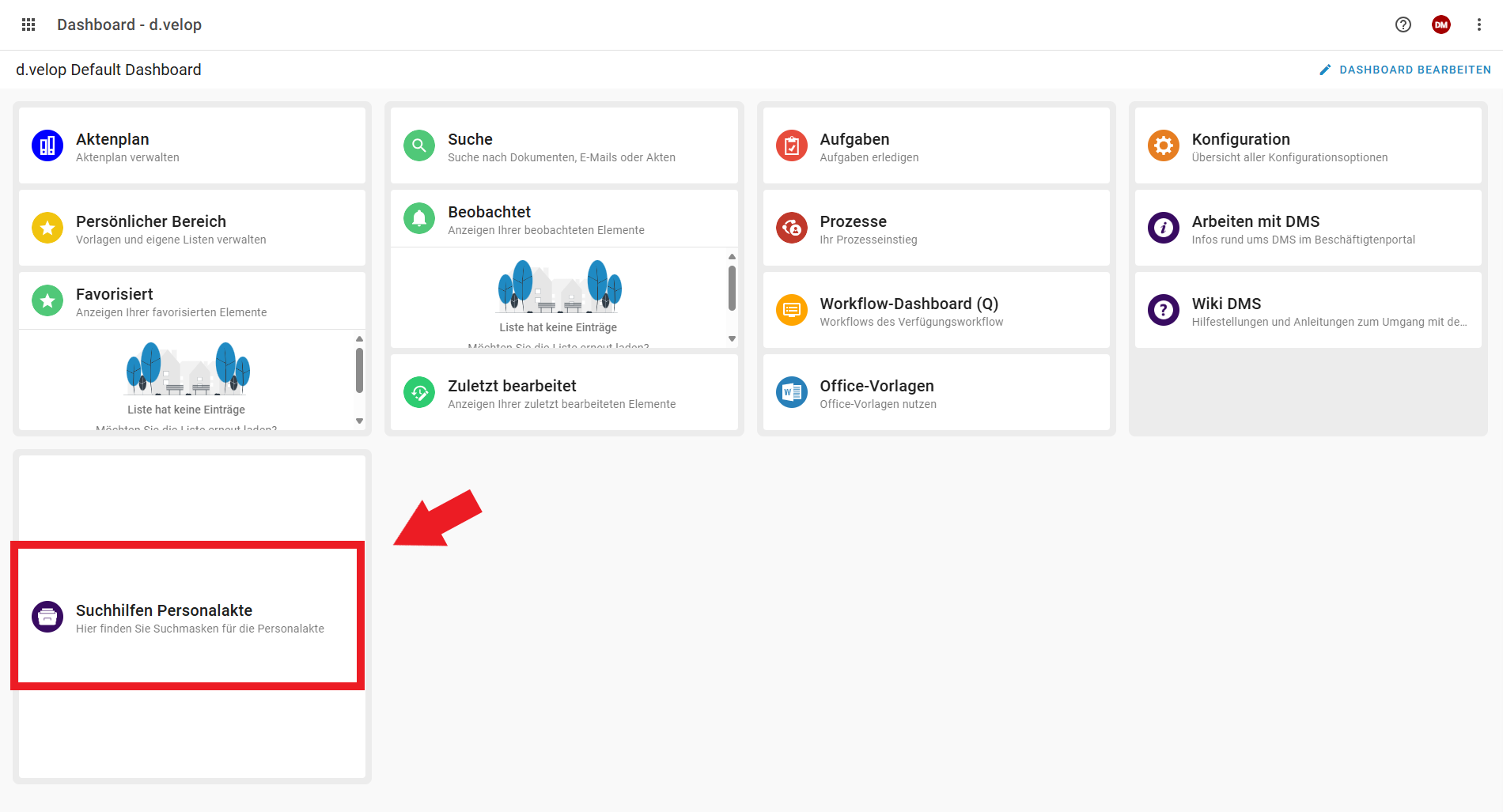
Task: Open the DM user avatar
Action: pyautogui.click(x=1441, y=25)
